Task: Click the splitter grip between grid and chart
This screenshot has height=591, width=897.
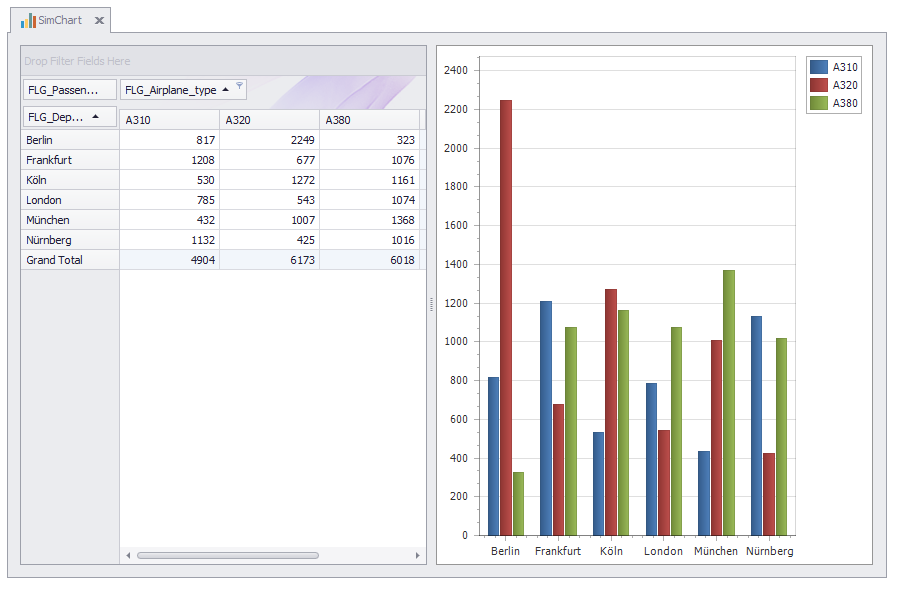Action: click(x=430, y=305)
